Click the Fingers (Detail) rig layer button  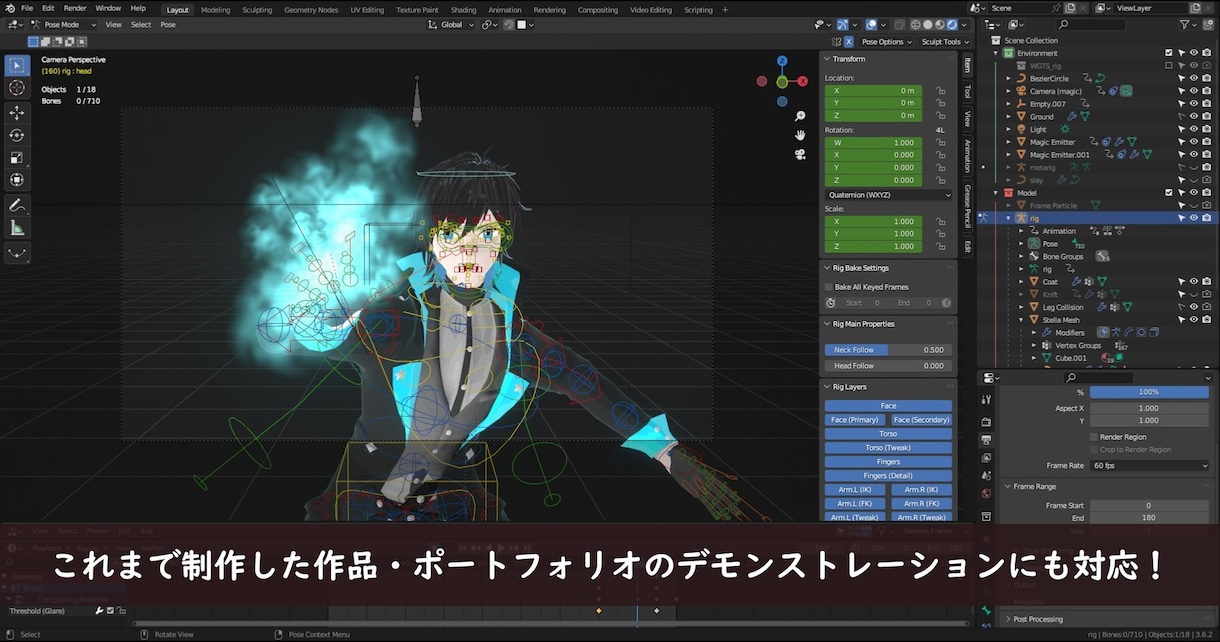pos(888,476)
